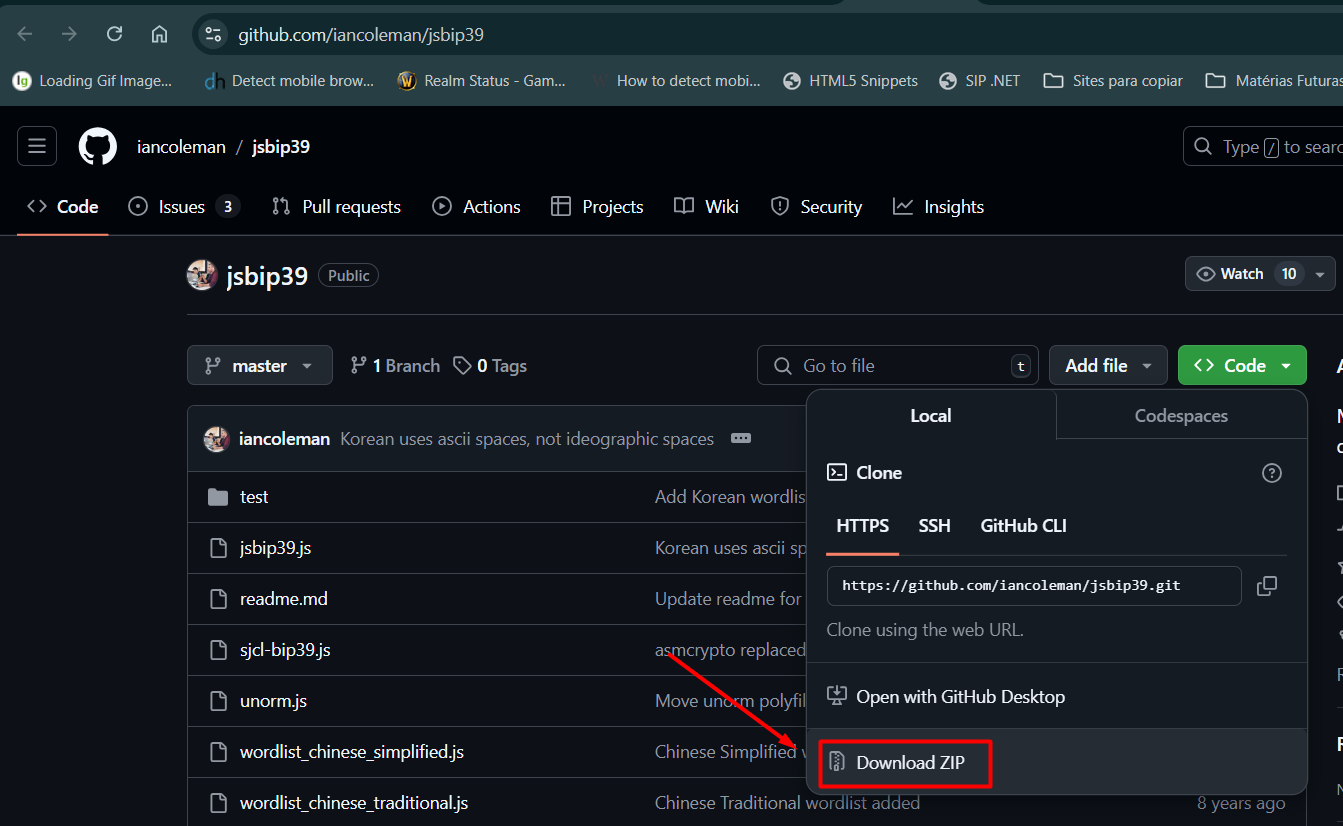Click the browser forward arrow

pyautogui.click(x=69, y=34)
